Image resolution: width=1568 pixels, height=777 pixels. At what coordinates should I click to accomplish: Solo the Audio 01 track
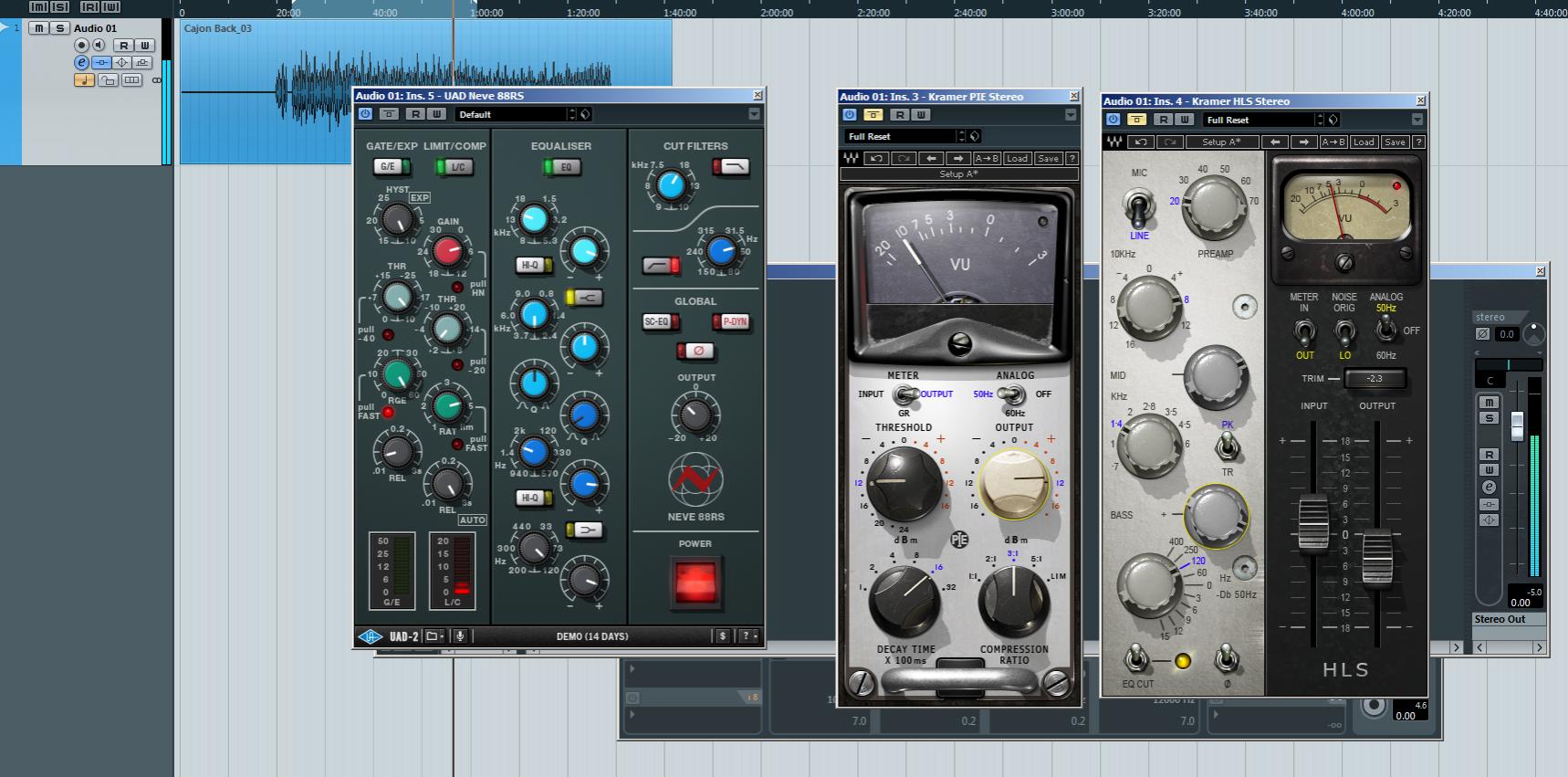click(60, 28)
